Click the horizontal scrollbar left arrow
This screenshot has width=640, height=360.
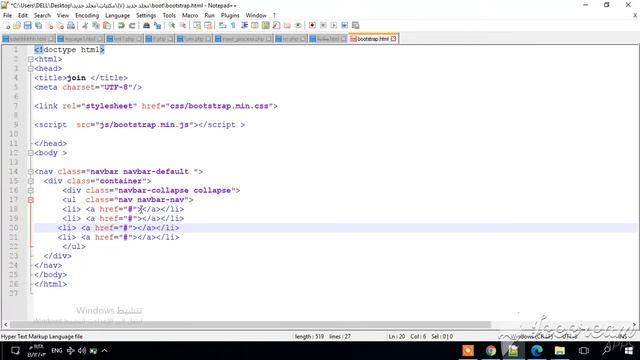point(5,324)
